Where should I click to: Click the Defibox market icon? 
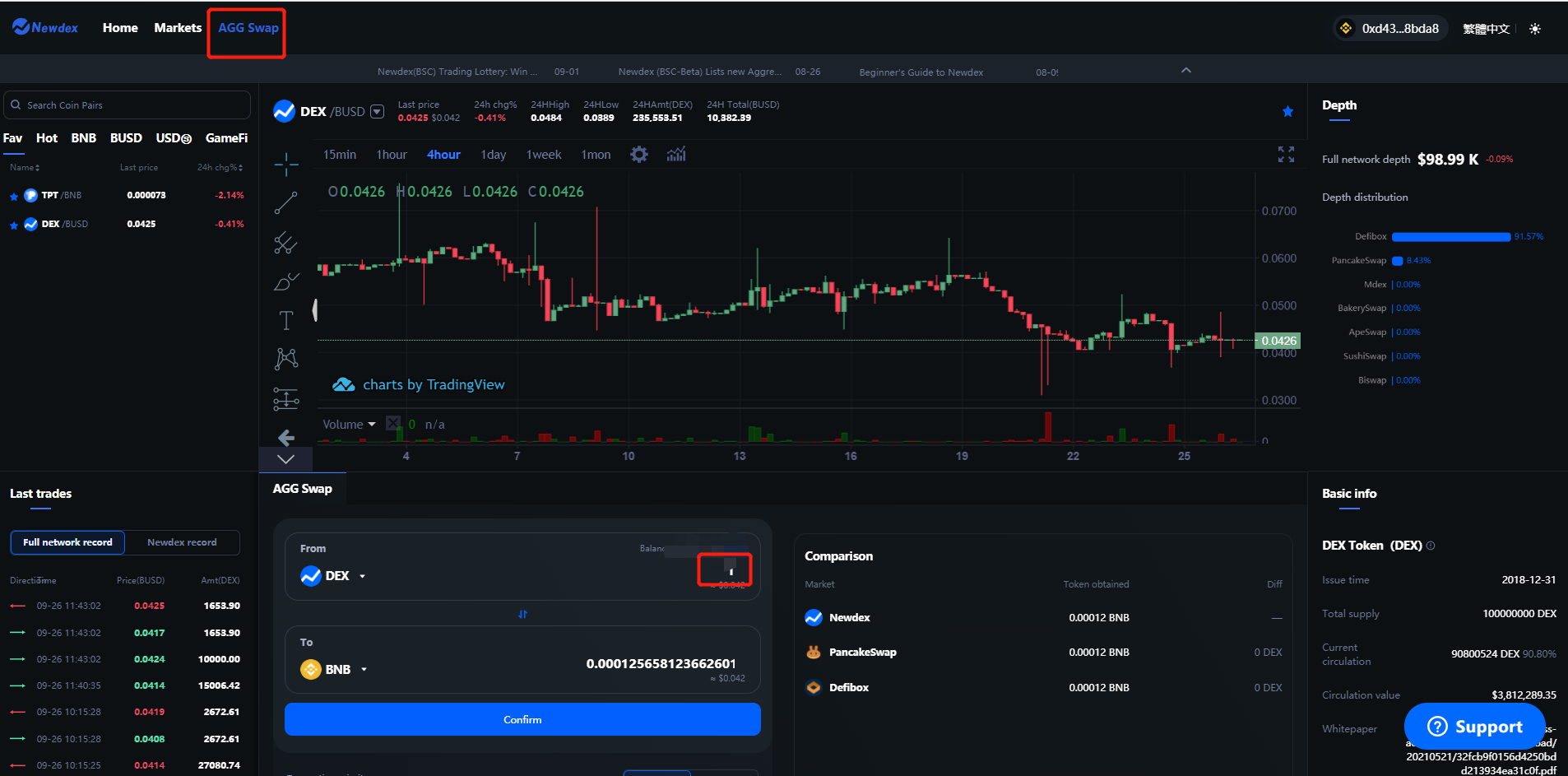(x=814, y=687)
